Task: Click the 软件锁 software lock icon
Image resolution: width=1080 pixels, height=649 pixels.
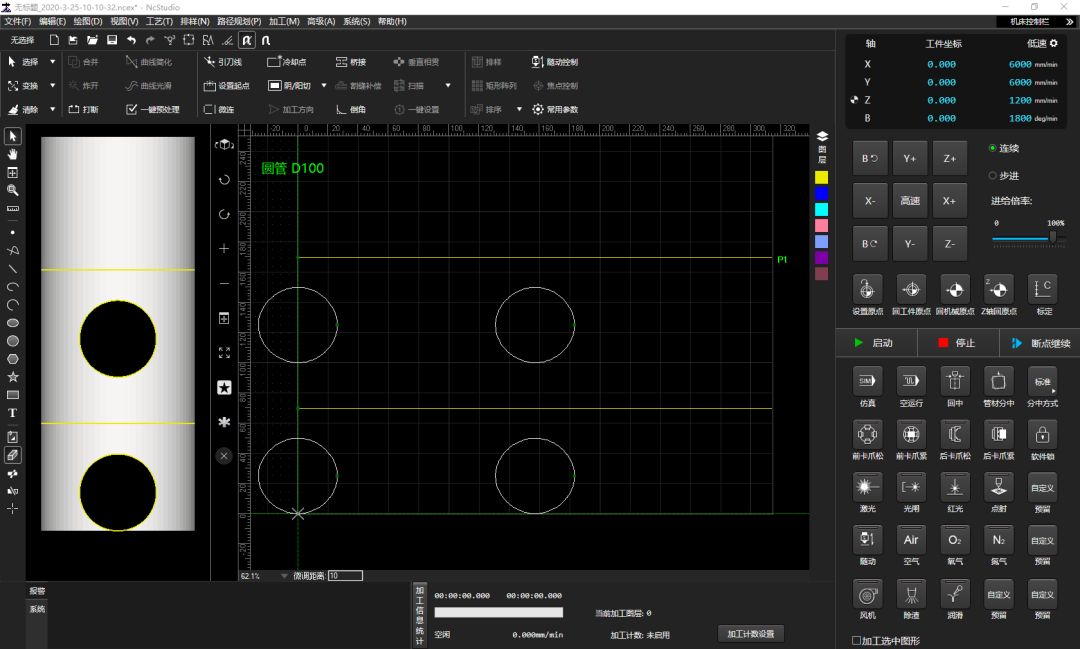Action: pos(1042,434)
